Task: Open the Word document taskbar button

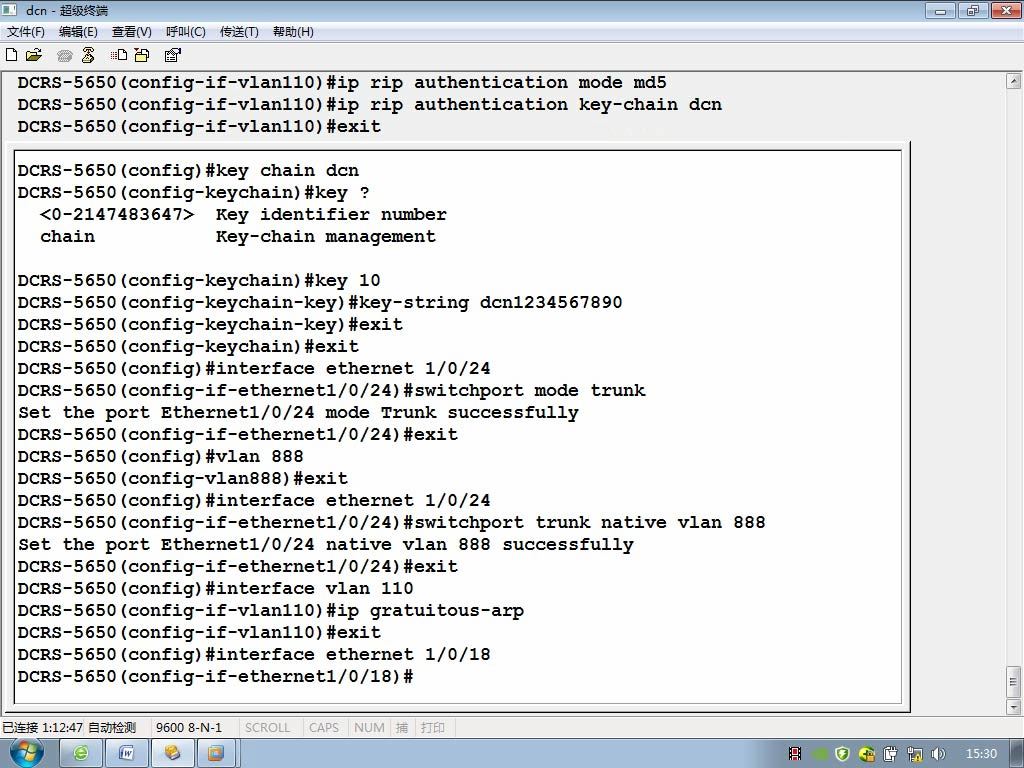Action: [x=127, y=754]
